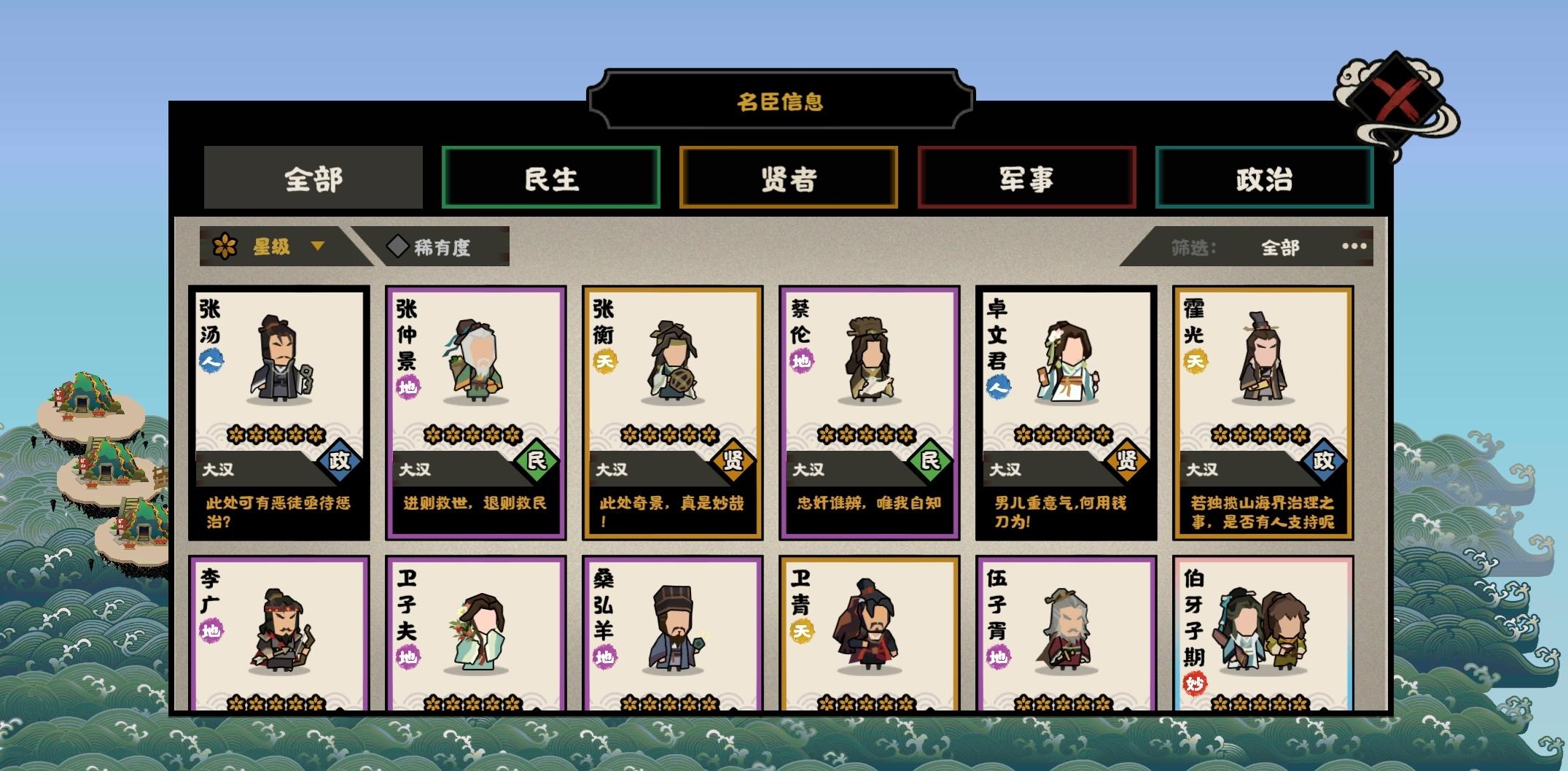
Task: Toggle the 星级 star-level sort option
Action: [271, 247]
